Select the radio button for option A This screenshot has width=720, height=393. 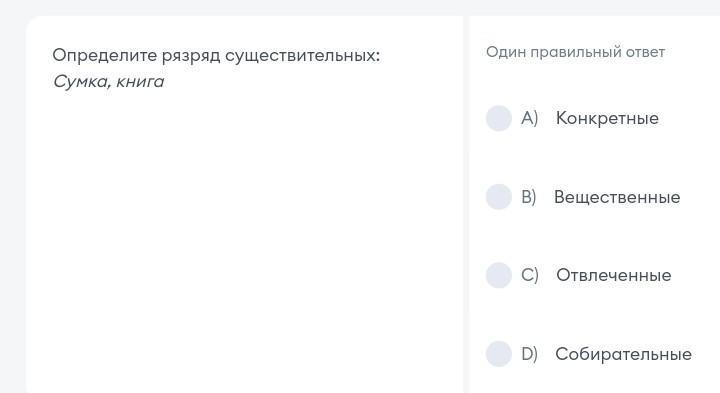[499, 118]
